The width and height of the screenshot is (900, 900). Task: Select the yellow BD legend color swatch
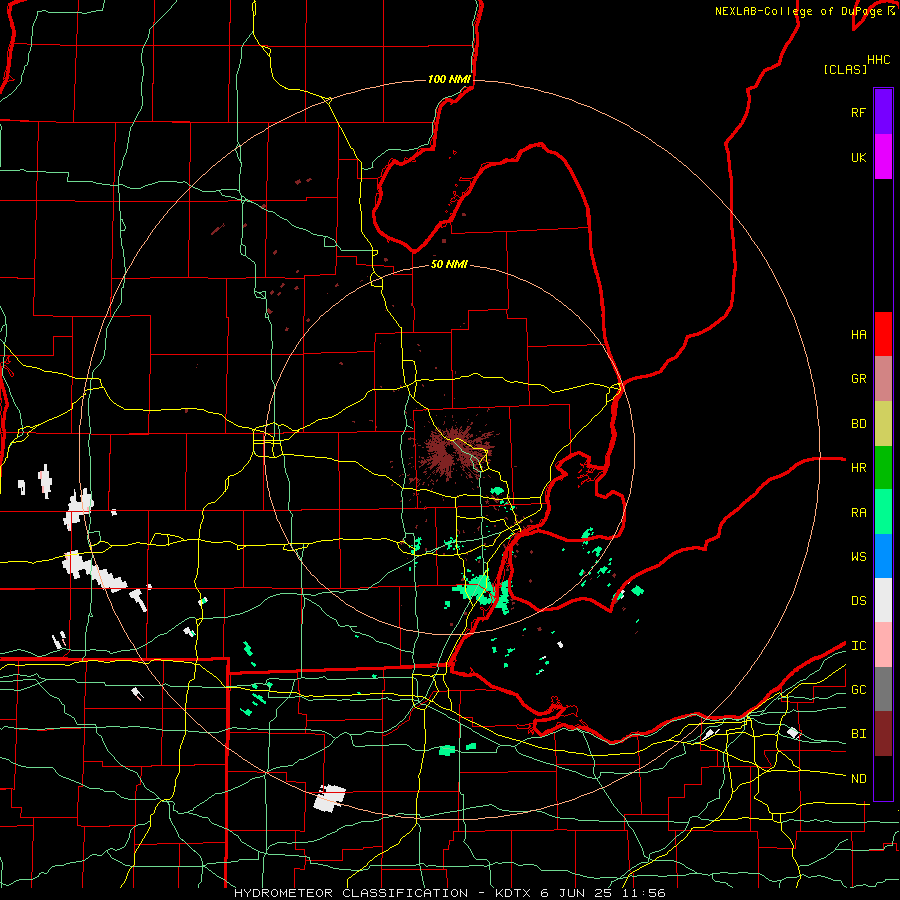click(x=883, y=424)
